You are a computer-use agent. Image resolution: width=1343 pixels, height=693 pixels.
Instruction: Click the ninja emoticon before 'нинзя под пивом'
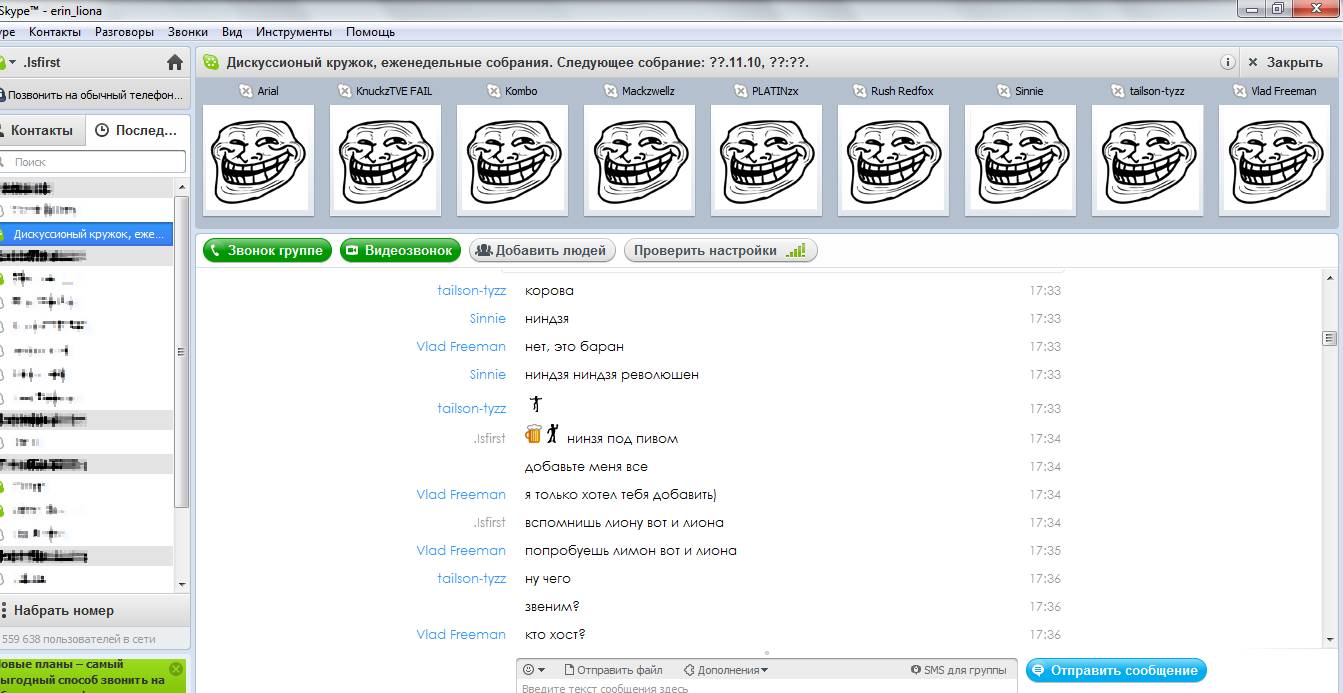click(x=552, y=435)
